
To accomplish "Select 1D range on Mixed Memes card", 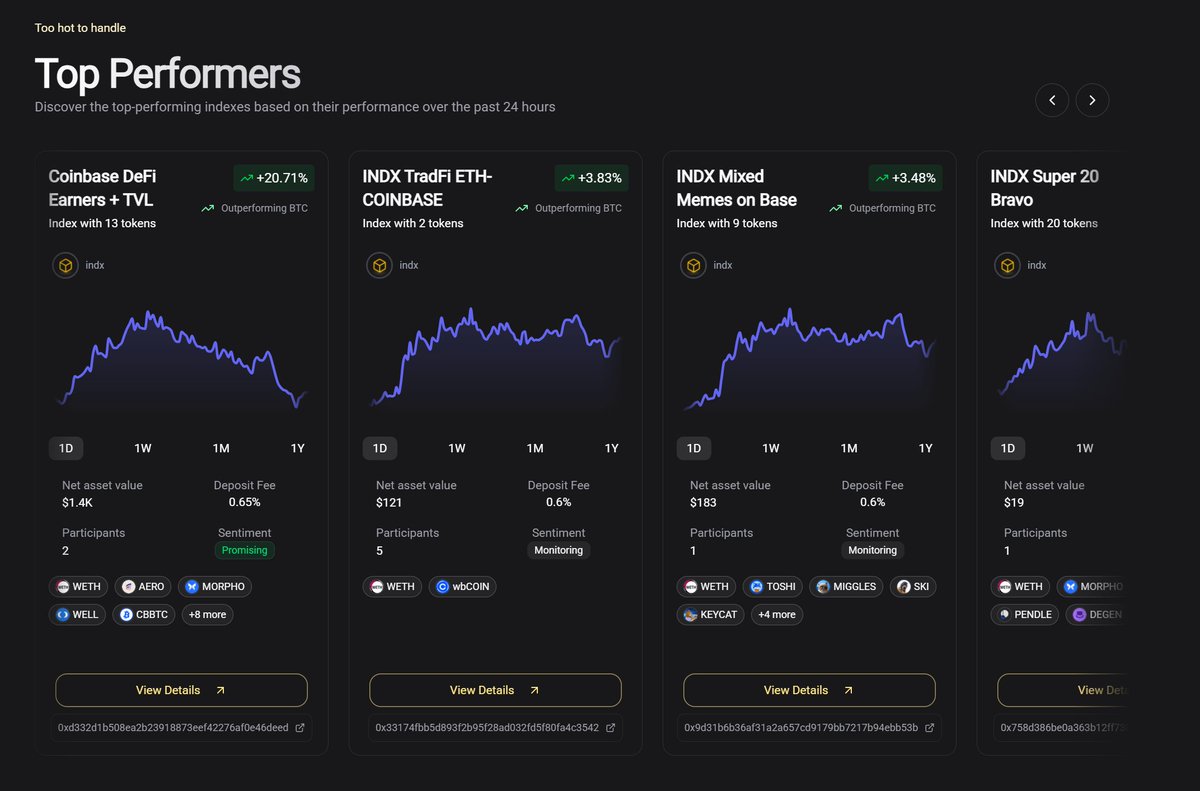I will click(694, 448).
